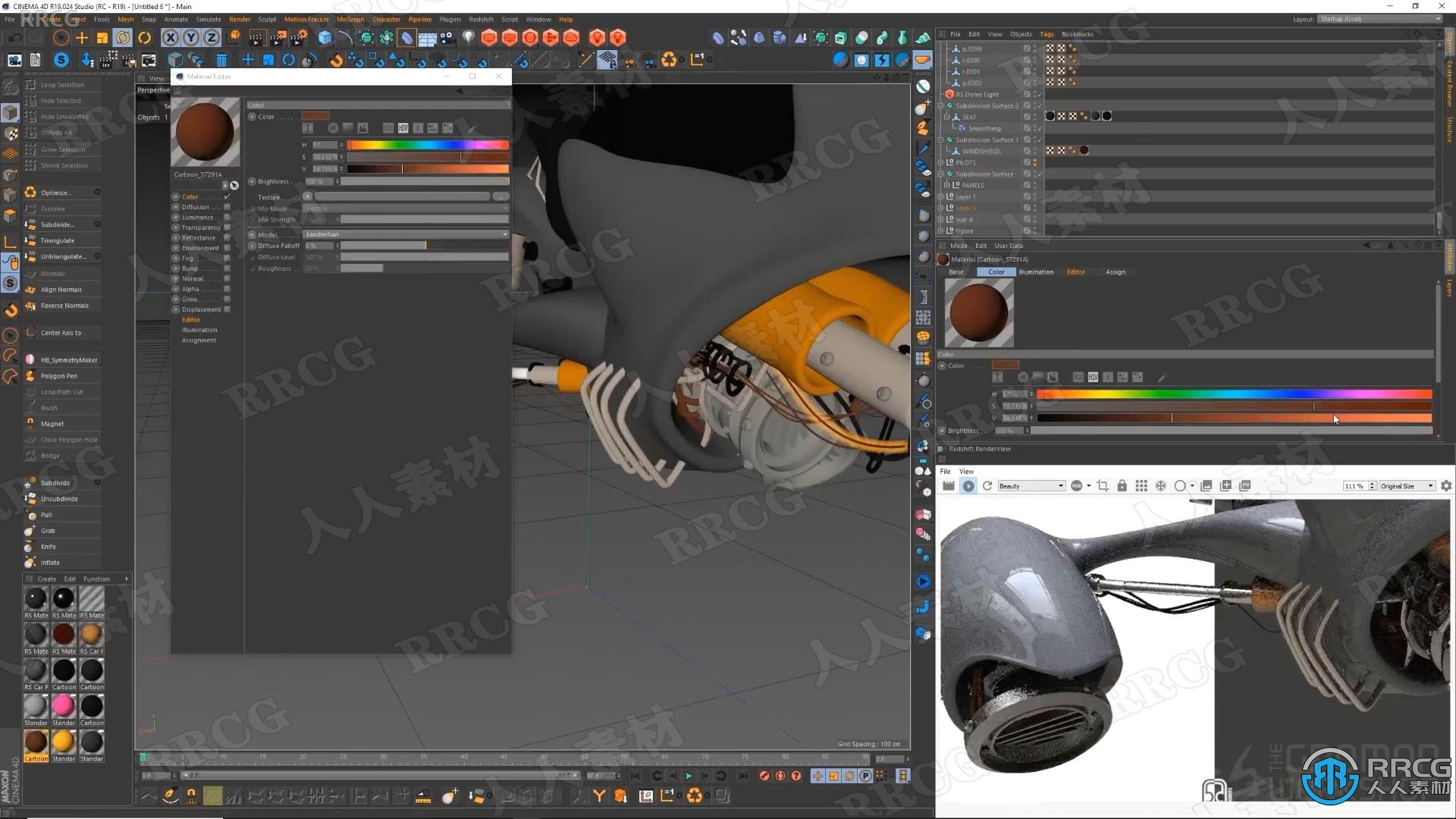This screenshot has width=1456, height=819.
Task: Click the Hue slider in Material Editor
Action: click(428, 145)
